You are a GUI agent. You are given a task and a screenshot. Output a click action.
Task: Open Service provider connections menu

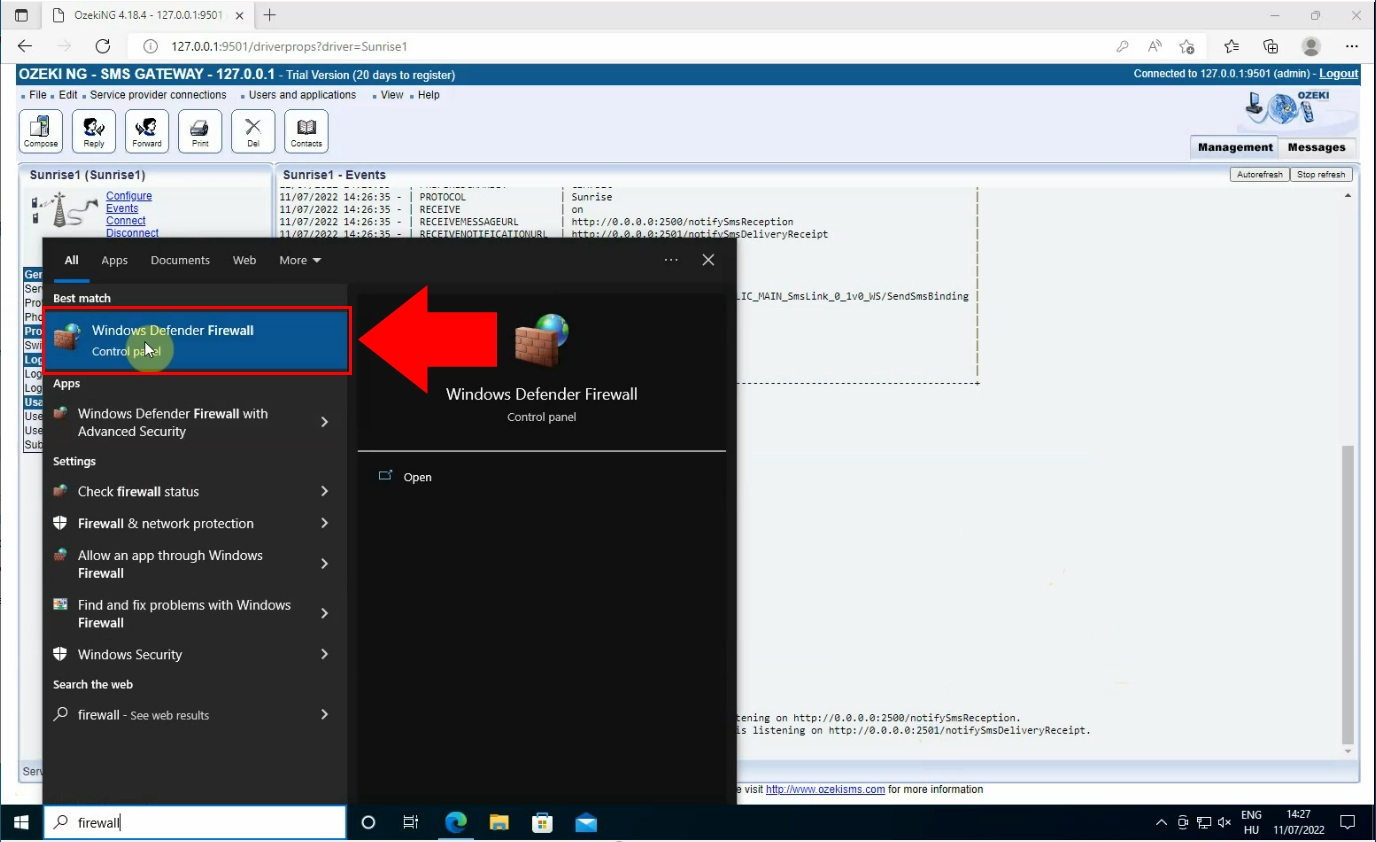(x=158, y=95)
